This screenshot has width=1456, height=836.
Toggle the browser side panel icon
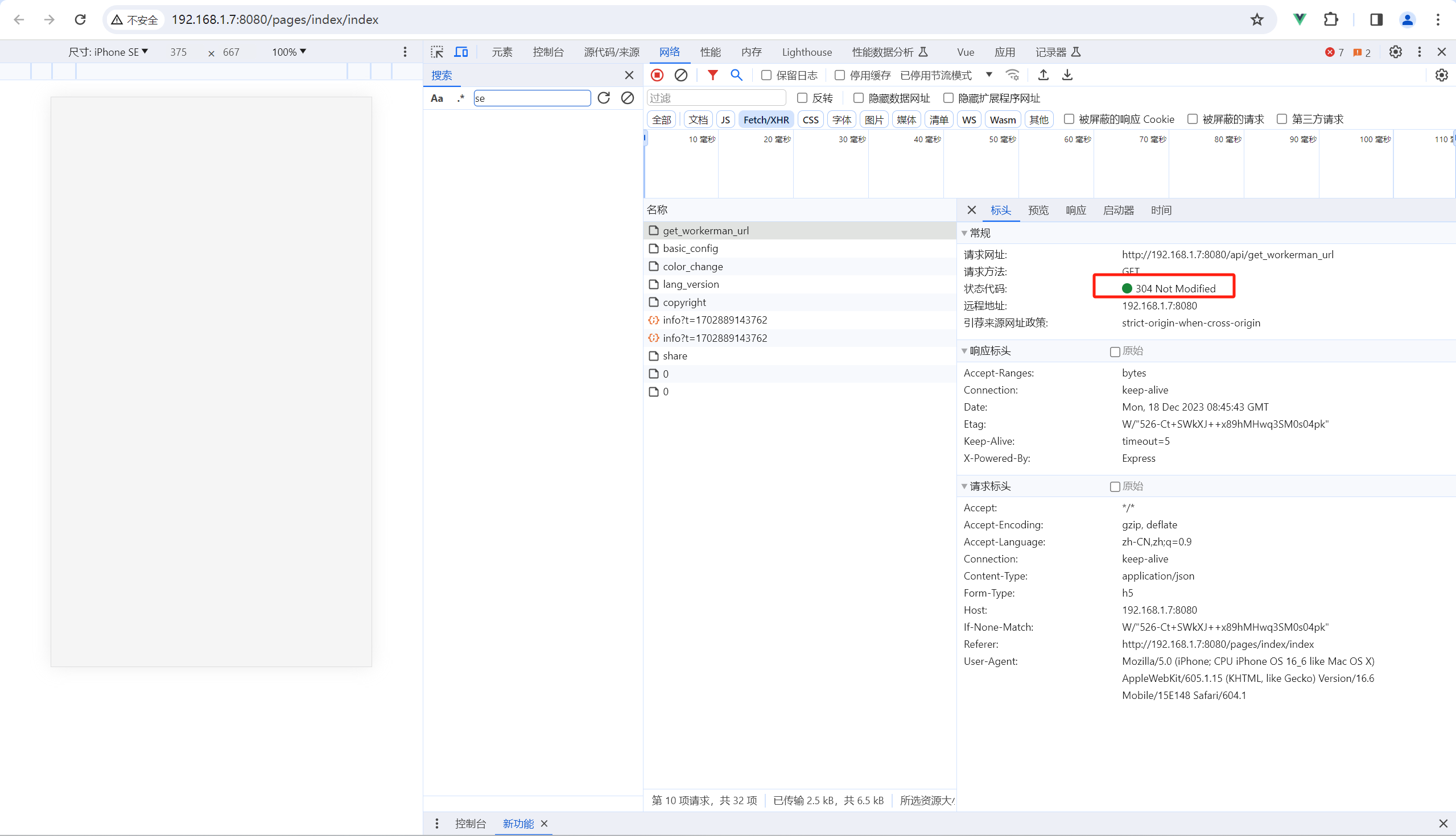pos(1376,19)
